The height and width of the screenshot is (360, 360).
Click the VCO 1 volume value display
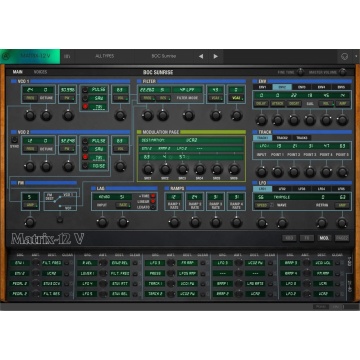click(x=120, y=90)
